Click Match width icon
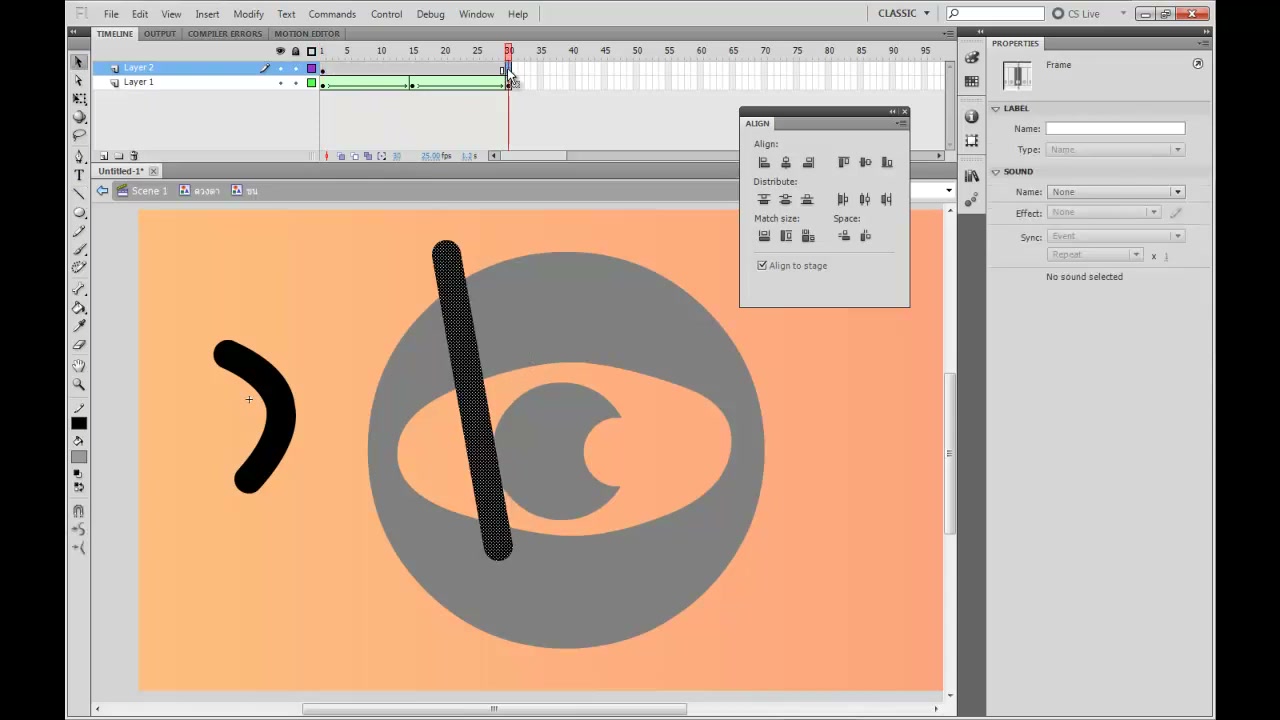The image size is (1280, 720). pos(764,236)
